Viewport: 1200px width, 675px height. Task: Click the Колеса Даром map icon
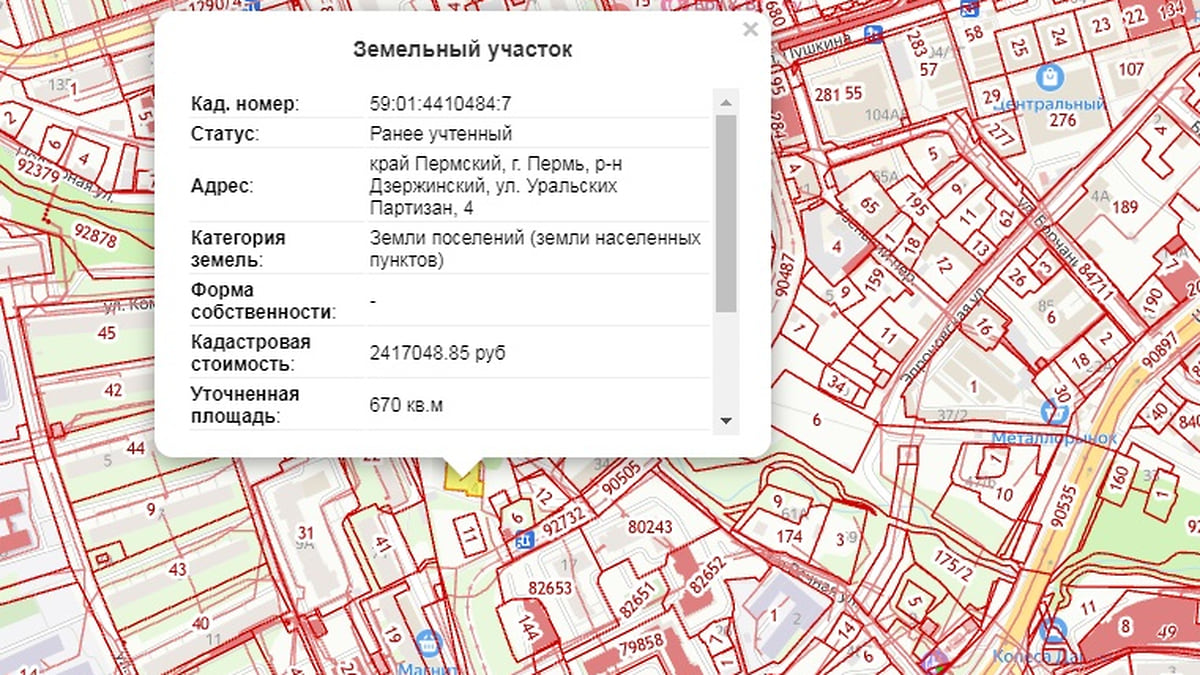pyautogui.click(x=1051, y=632)
